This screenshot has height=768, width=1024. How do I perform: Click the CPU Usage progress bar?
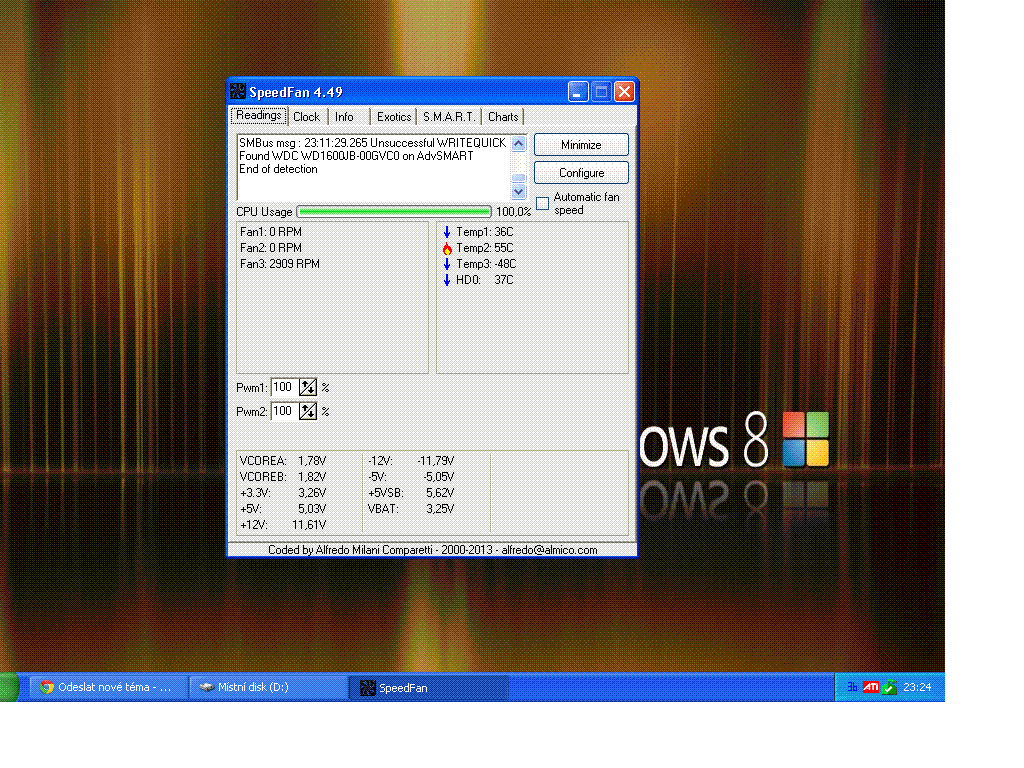[x=394, y=212]
